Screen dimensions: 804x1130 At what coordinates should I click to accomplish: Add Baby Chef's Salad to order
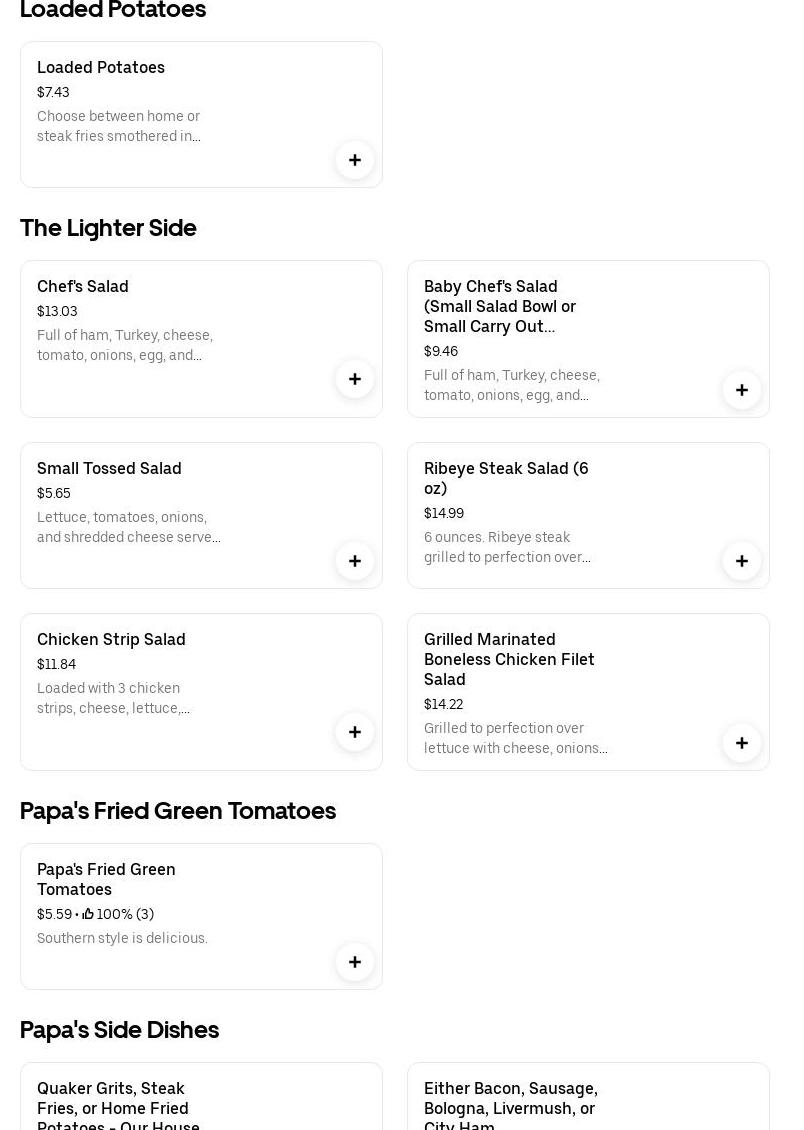pos(742,390)
